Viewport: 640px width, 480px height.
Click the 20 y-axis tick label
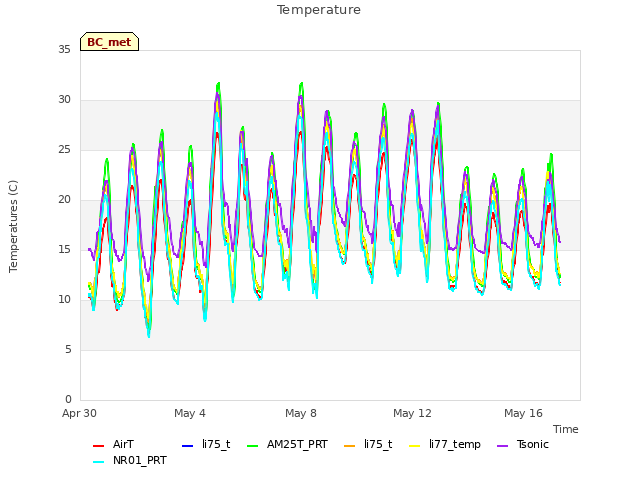(64, 200)
